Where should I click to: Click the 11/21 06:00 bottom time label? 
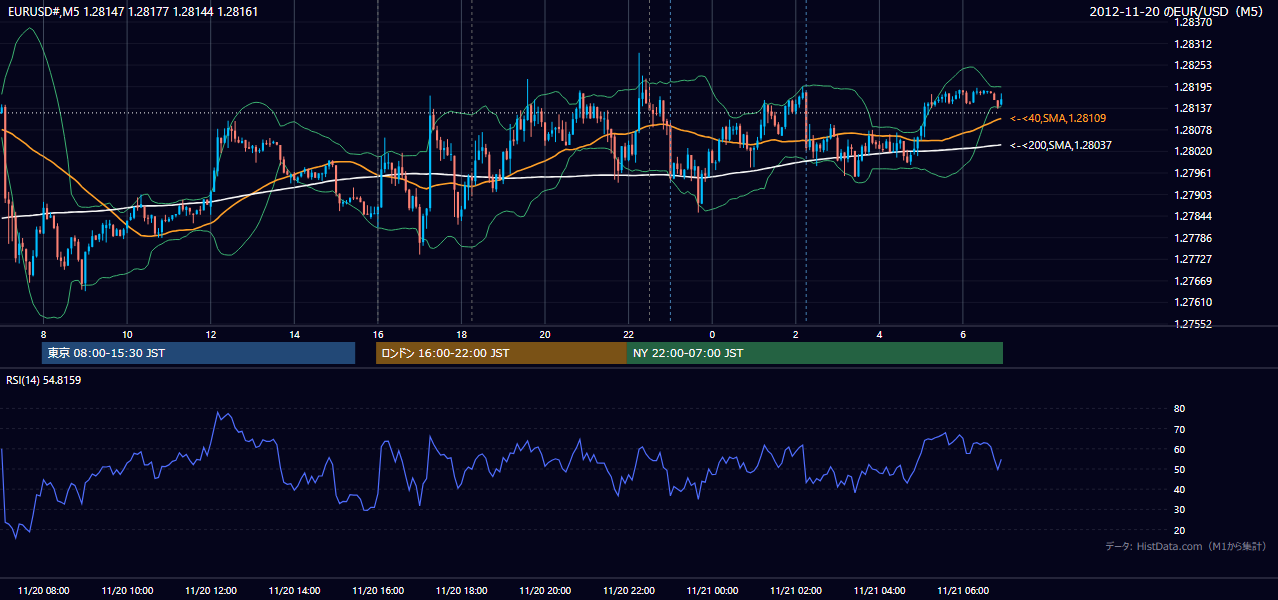962,591
